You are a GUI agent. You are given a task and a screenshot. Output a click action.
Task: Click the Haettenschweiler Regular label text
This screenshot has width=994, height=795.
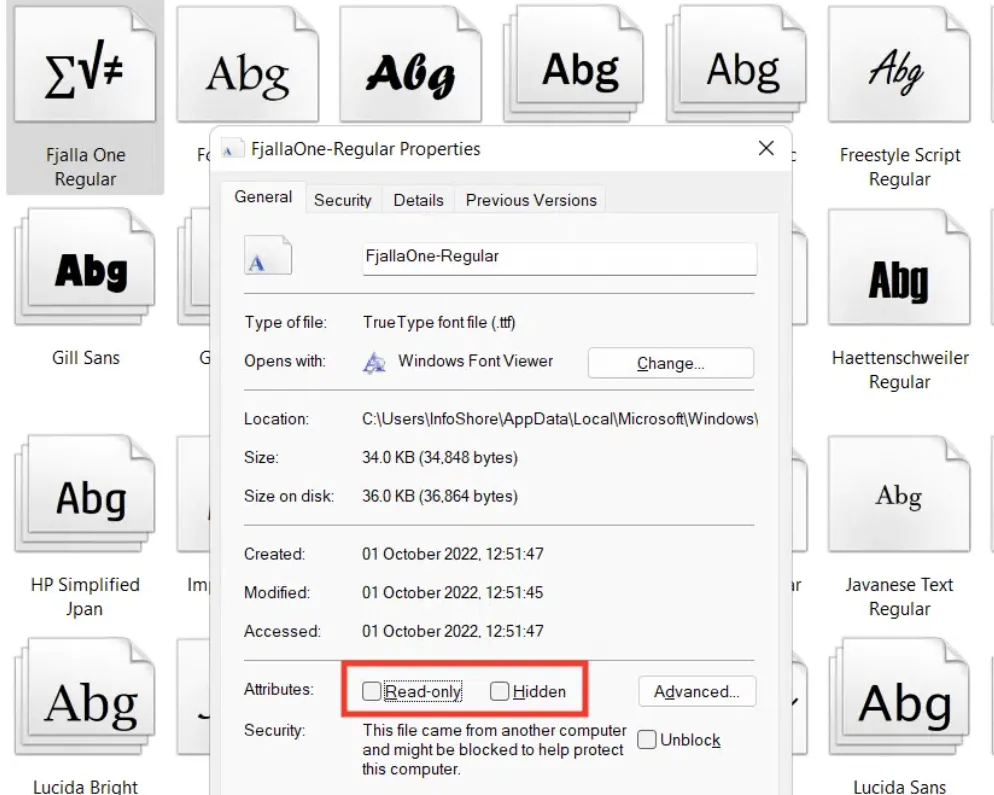tap(900, 370)
